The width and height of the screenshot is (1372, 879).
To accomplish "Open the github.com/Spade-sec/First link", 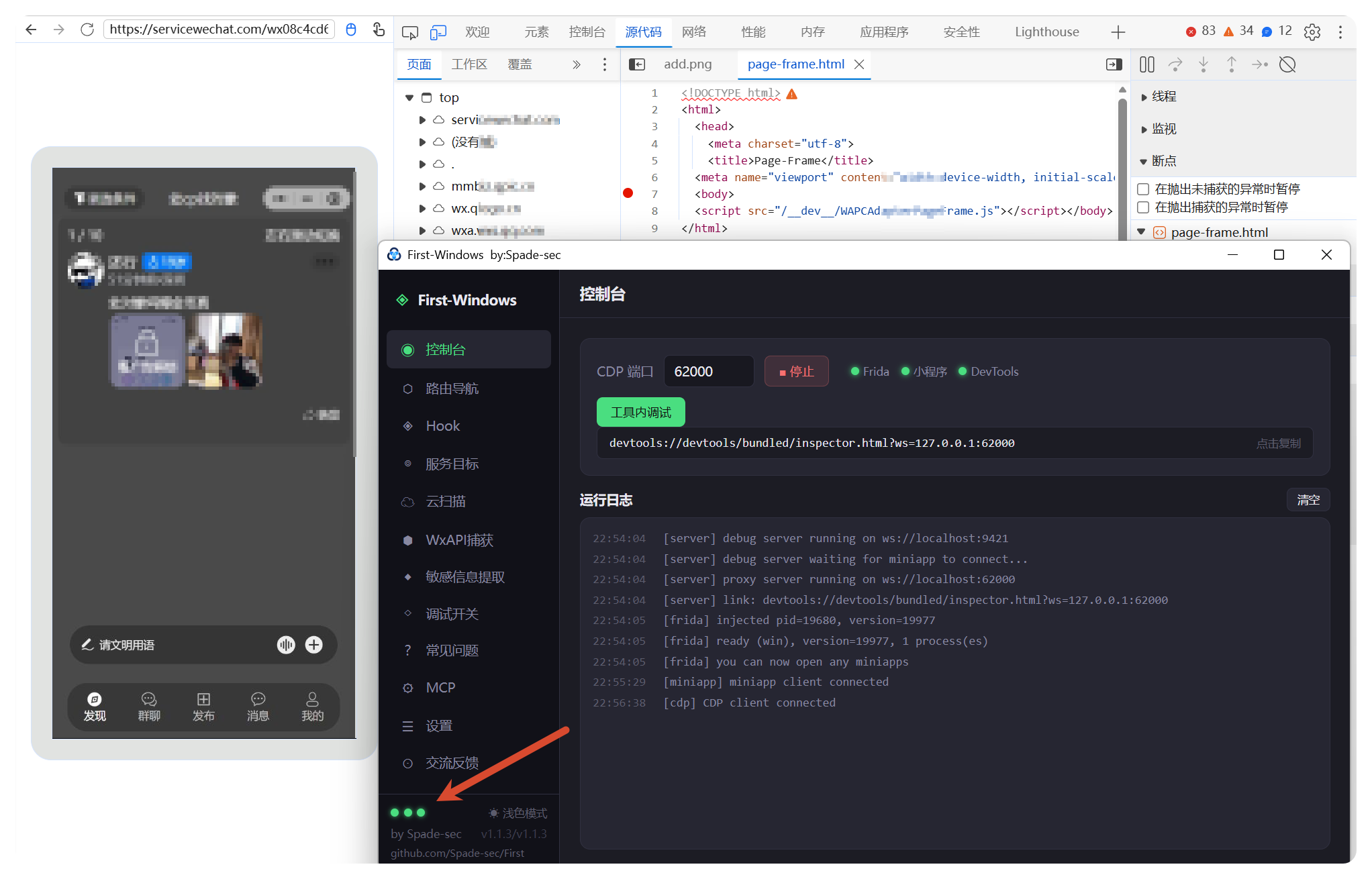I will tap(458, 853).
